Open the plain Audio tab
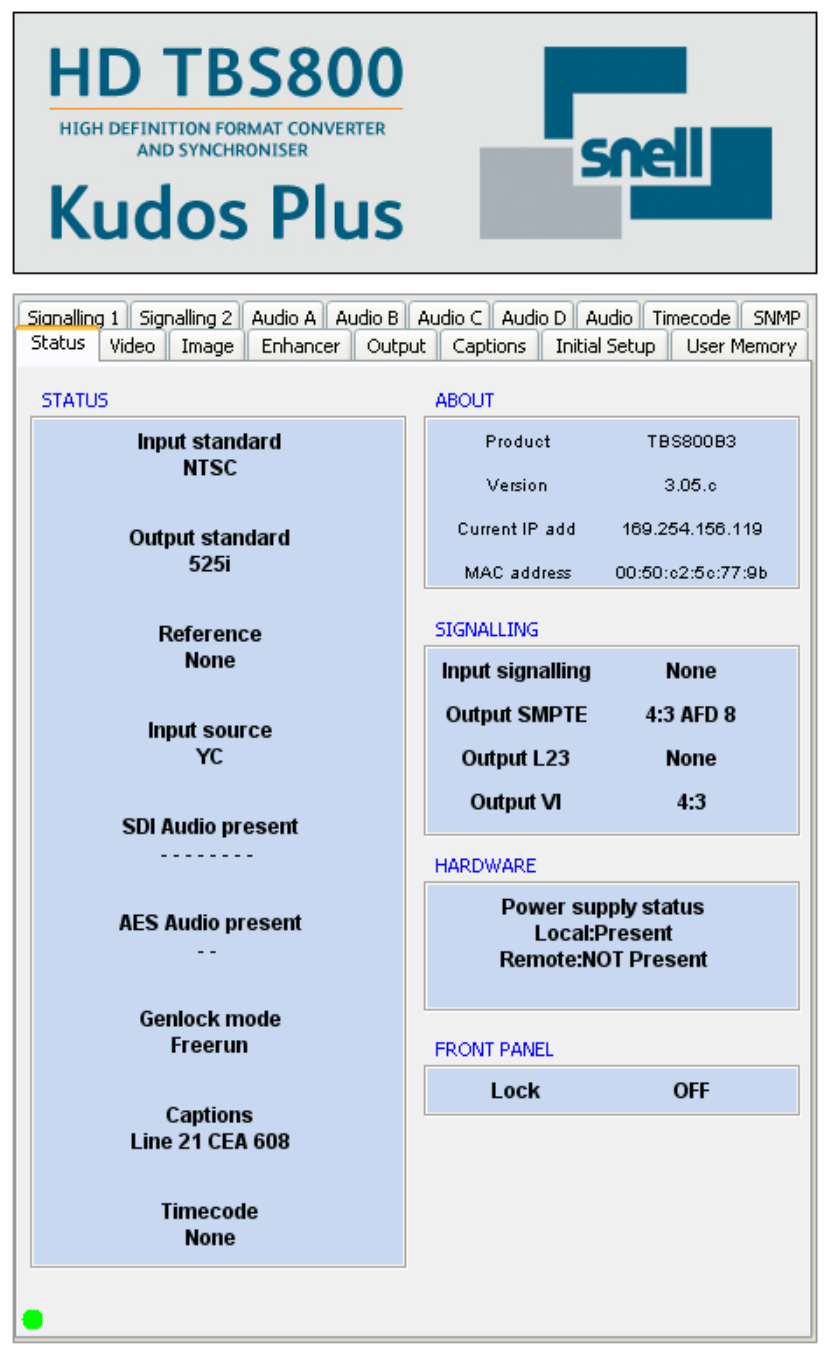The height and width of the screenshot is (1347, 829). (609, 317)
